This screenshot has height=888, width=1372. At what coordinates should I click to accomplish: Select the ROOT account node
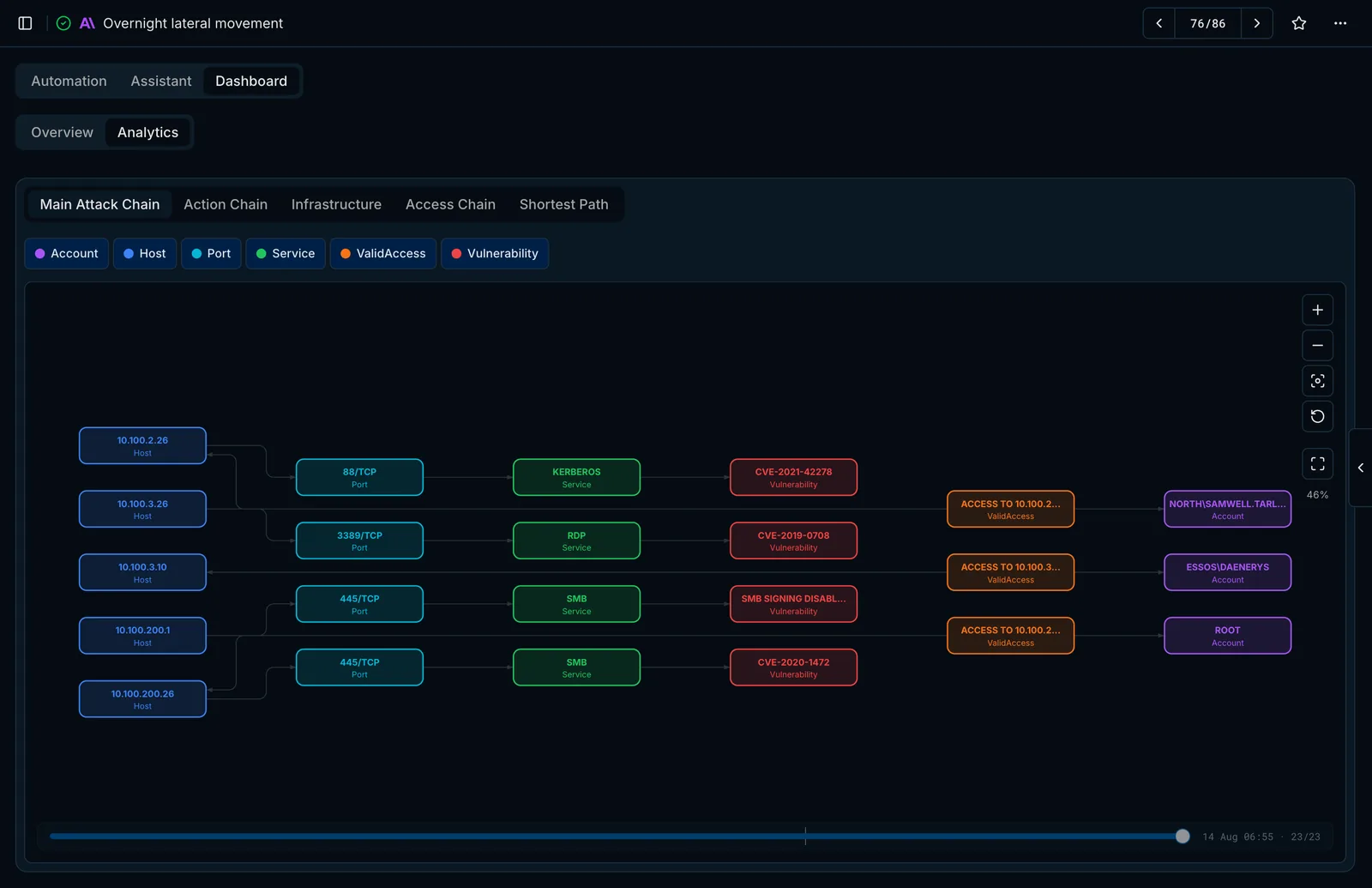(x=1227, y=636)
